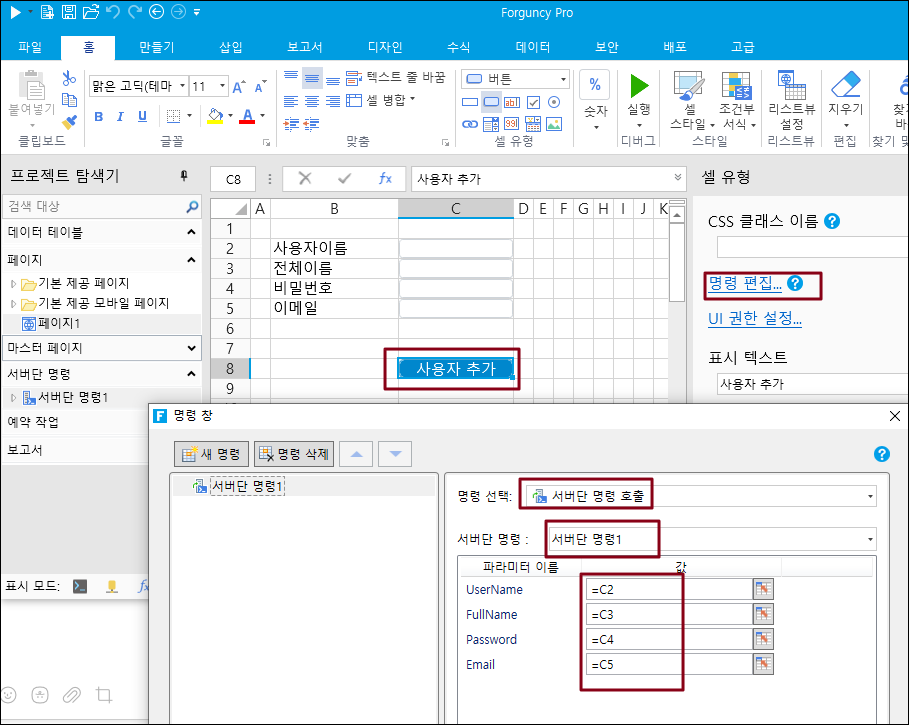
Task: Click the cut scissors icon in clipboard
Action: point(69,78)
